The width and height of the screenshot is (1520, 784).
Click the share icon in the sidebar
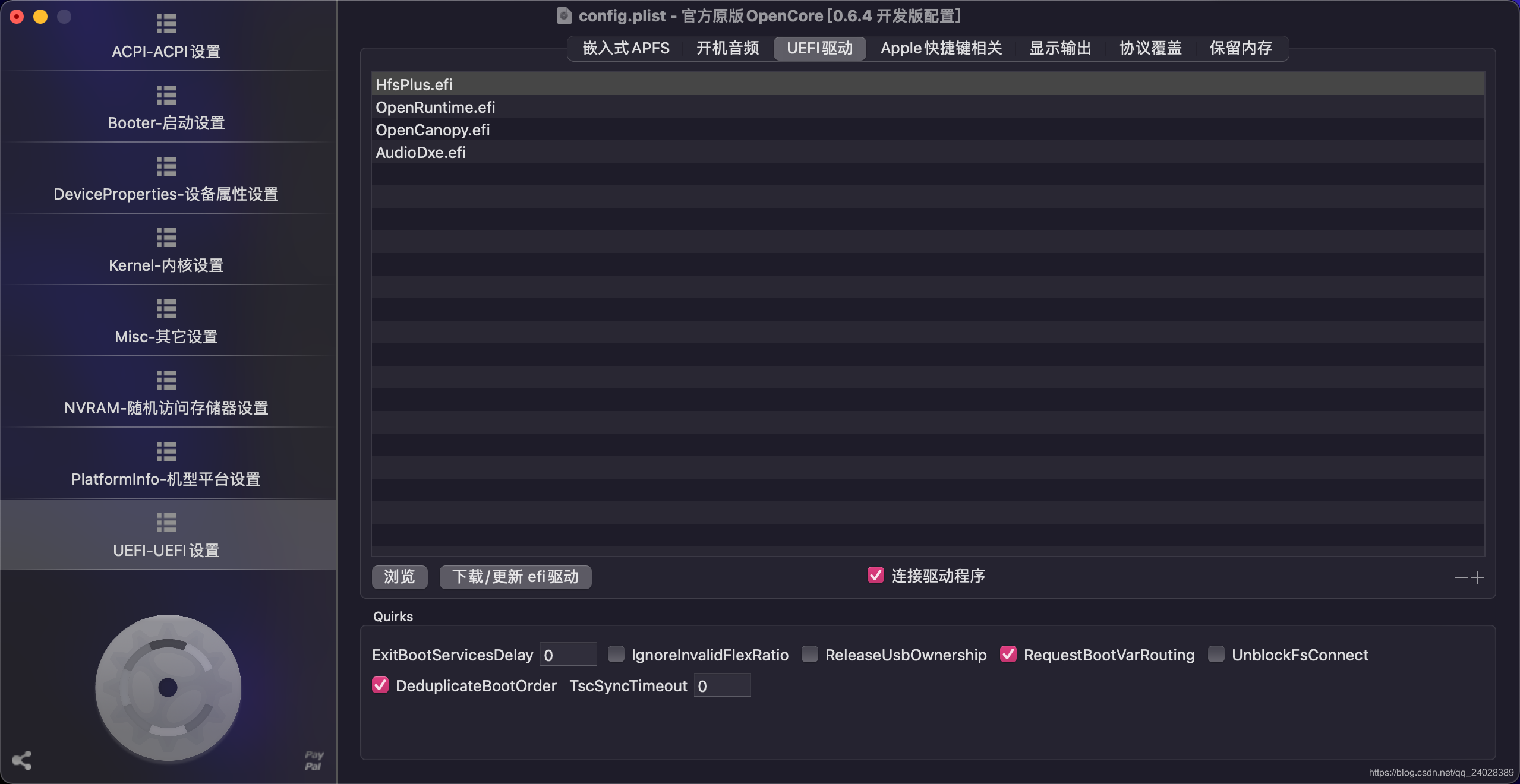21,760
